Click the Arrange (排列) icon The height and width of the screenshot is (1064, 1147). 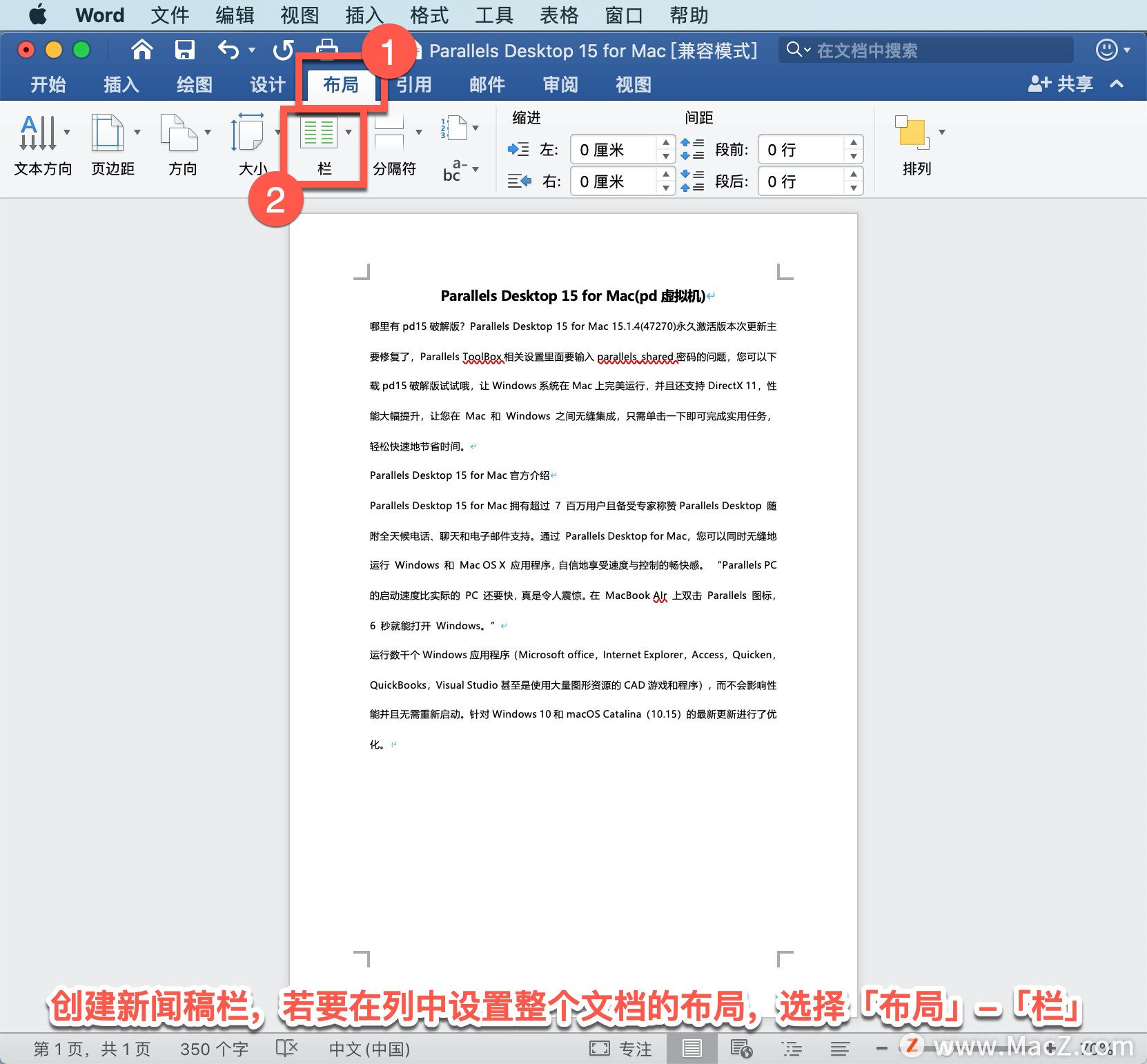tap(912, 132)
